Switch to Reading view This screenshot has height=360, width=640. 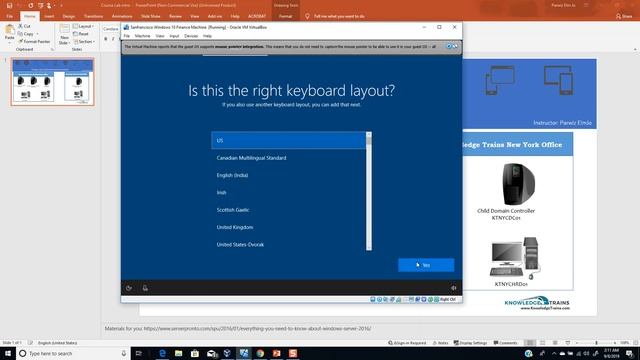tap(555, 343)
